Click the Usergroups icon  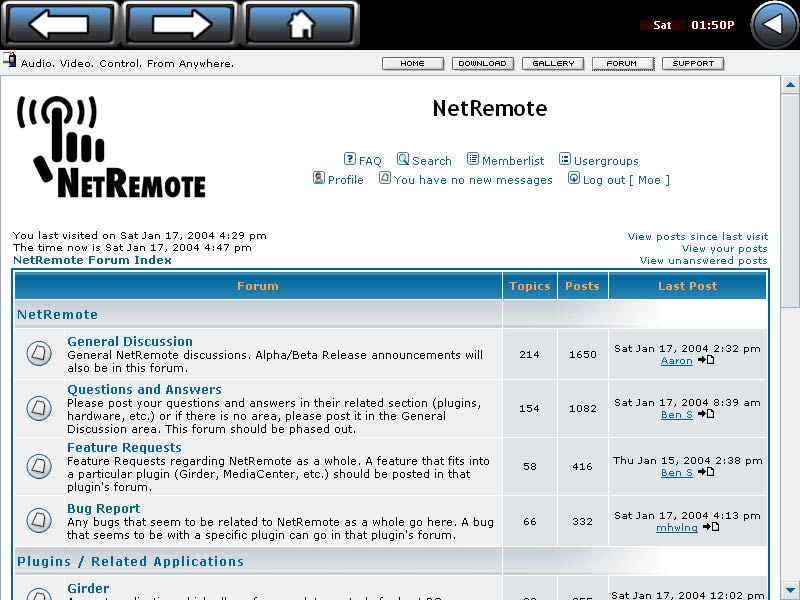point(565,159)
